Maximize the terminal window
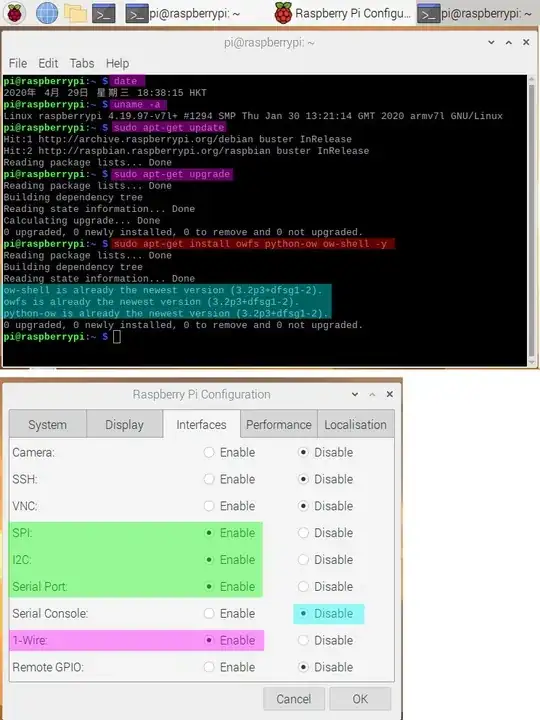 [508, 42]
